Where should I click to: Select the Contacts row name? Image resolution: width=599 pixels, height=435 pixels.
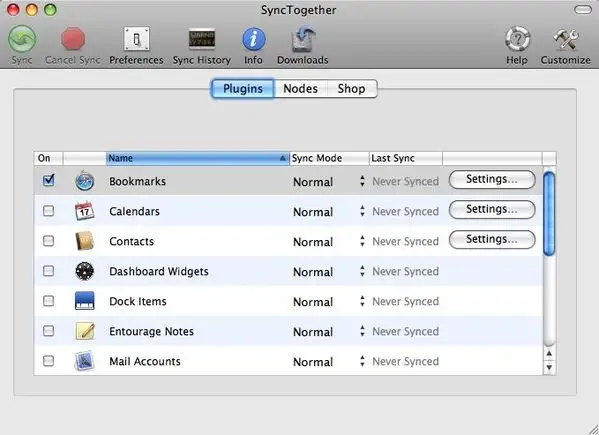131,241
